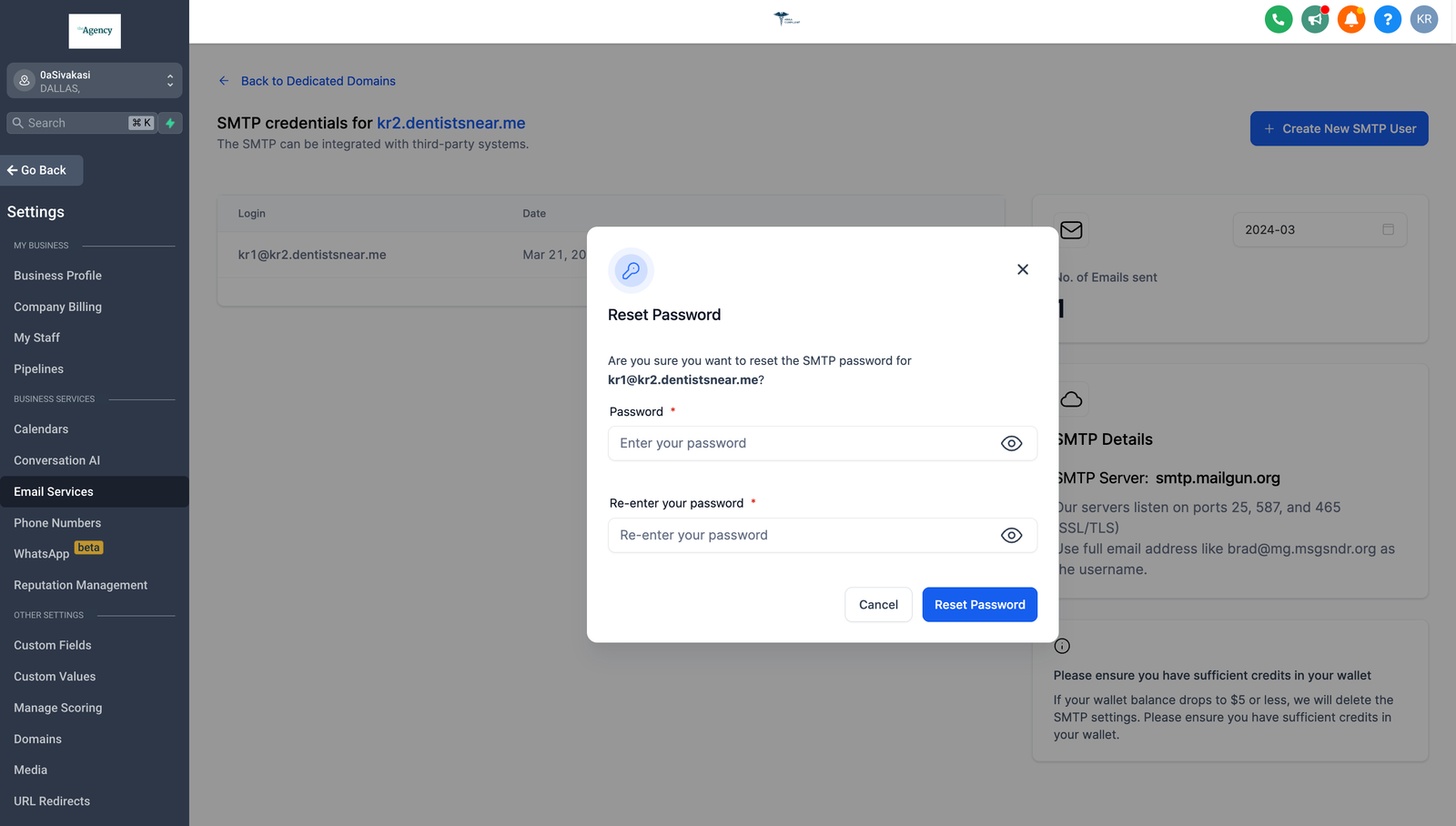Open the megaphone announcements icon
This screenshot has width=1456, height=826.
[1315, 19]
